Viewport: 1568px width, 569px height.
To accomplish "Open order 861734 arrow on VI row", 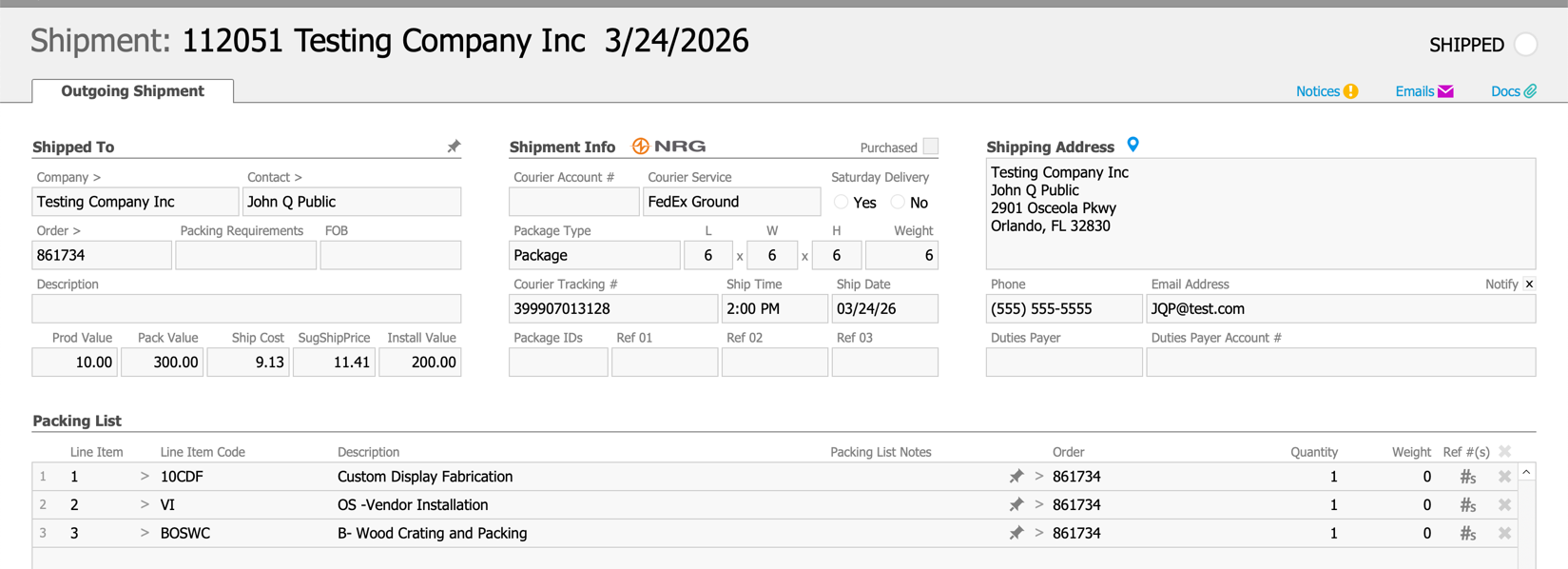I will [1038, 505].
